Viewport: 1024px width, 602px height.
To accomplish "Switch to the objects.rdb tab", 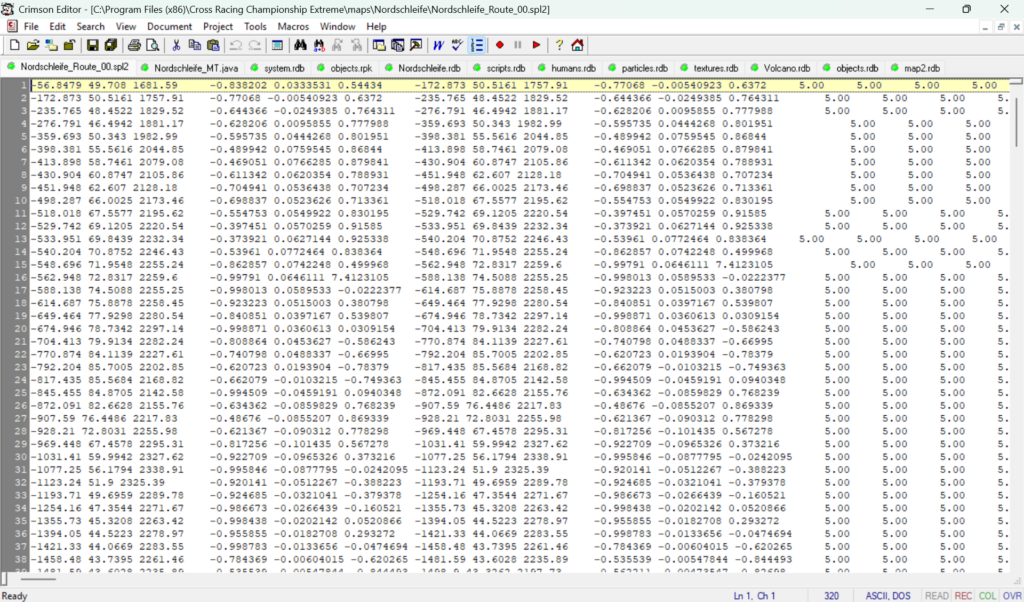I will tap(850, 68).
